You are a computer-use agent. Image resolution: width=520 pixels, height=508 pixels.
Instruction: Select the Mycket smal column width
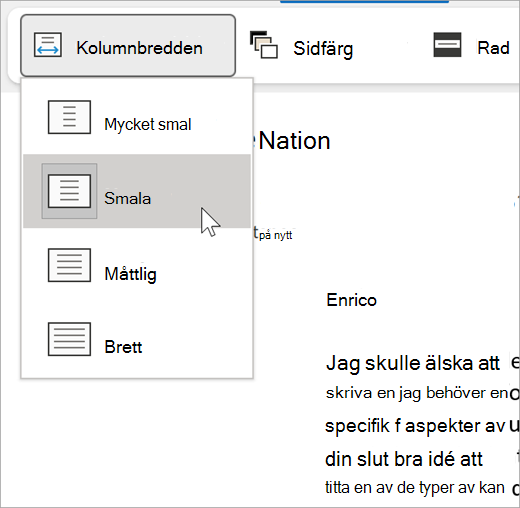pos(137,117)
